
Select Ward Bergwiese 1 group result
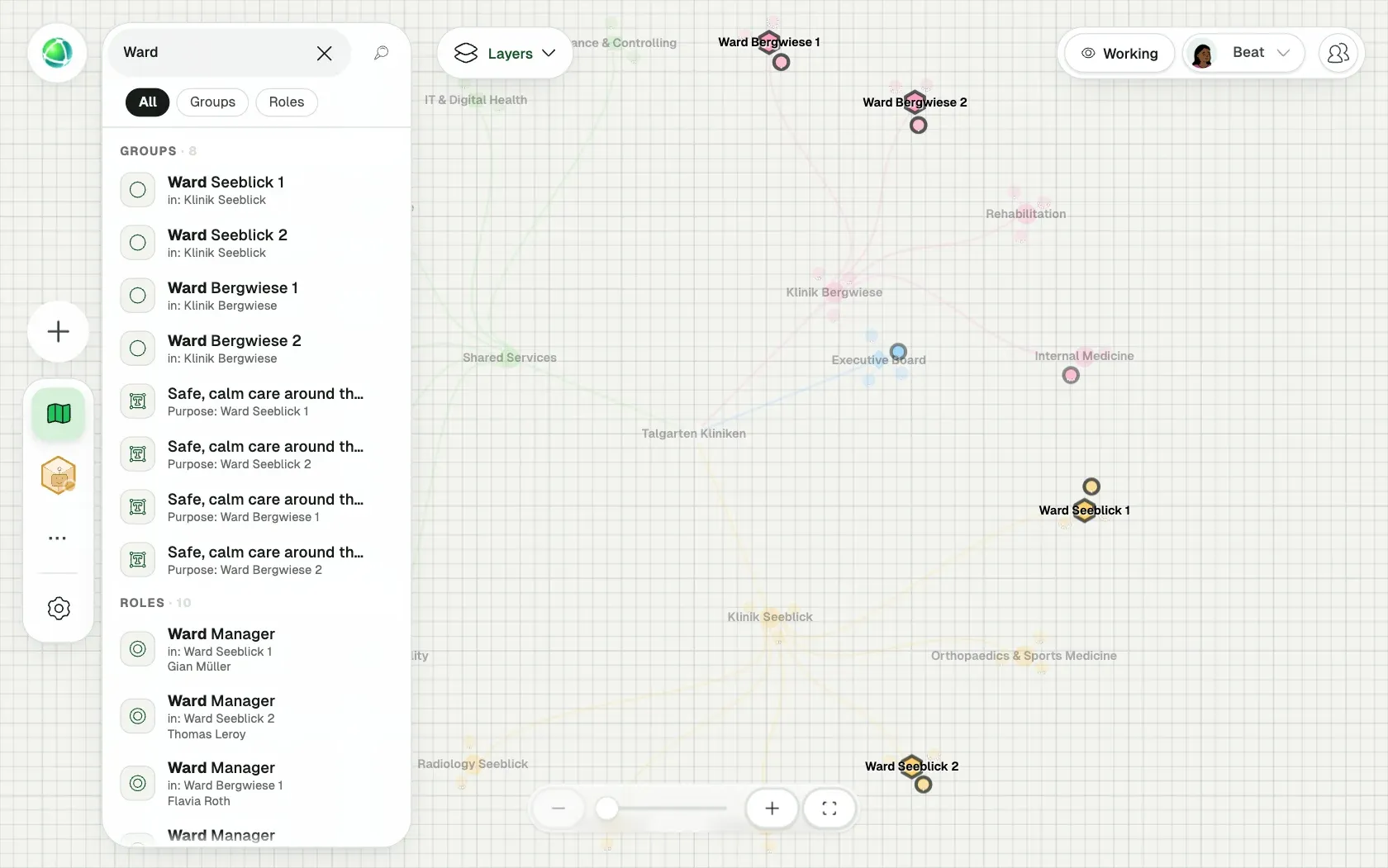256,296
